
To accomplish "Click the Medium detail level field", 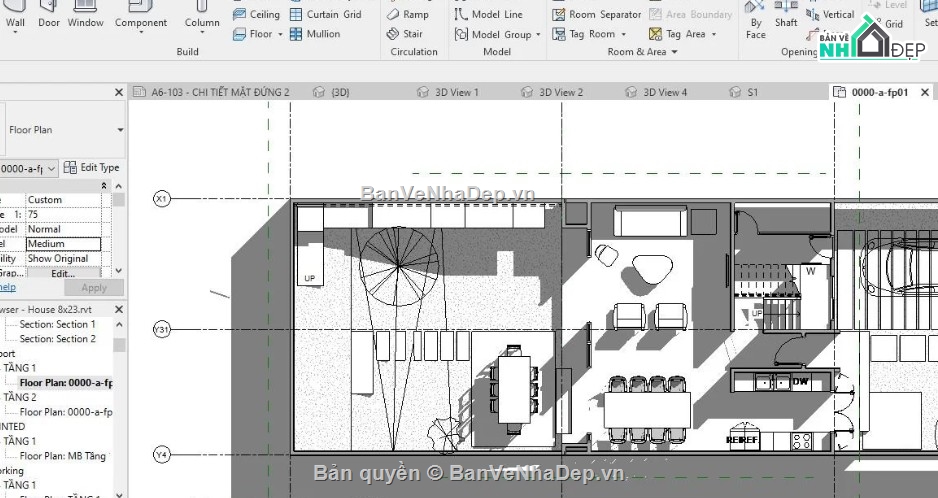I will coord(63,244).
